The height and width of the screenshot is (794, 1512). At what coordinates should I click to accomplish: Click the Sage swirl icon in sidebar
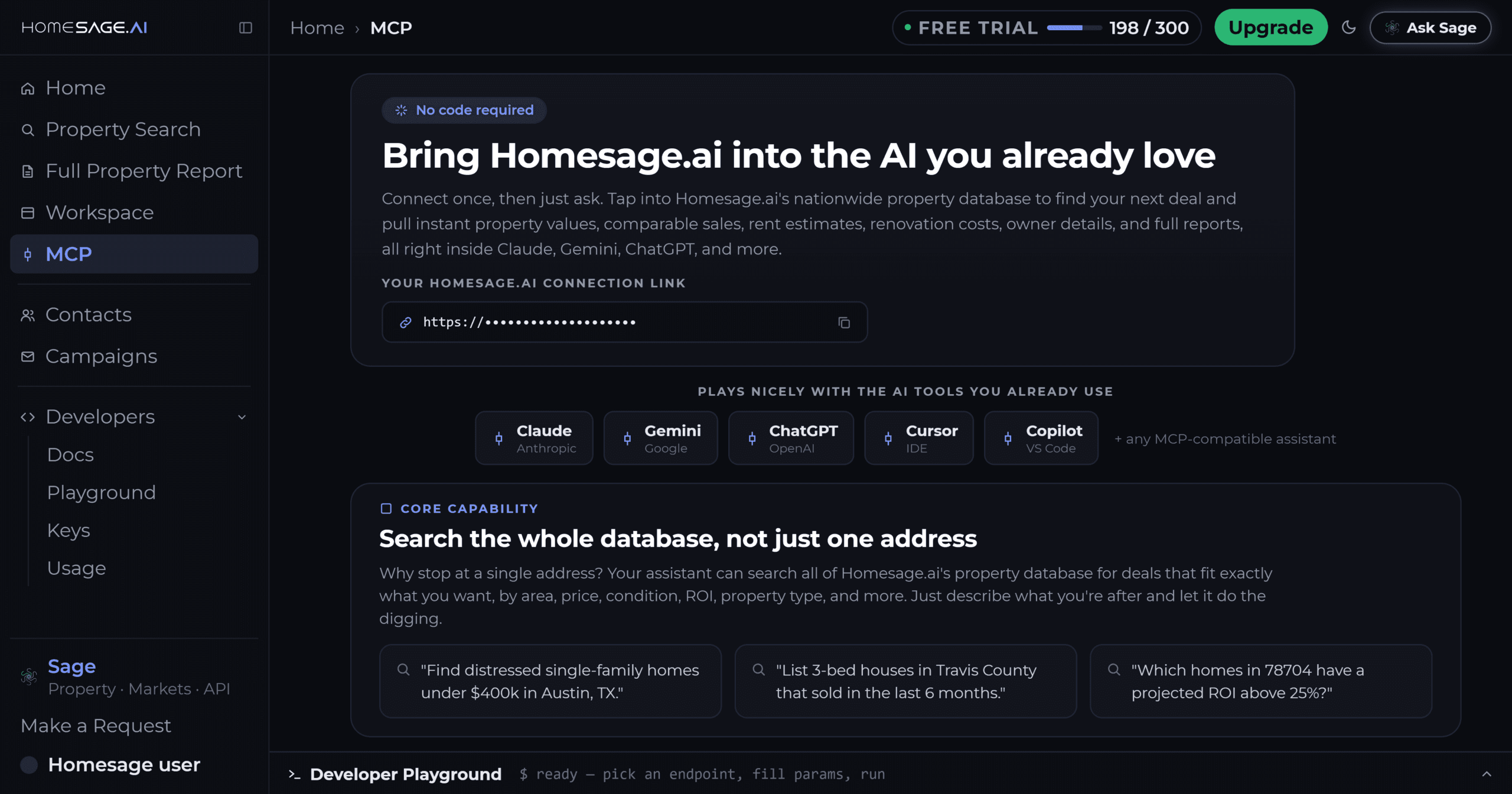point(29,676)
